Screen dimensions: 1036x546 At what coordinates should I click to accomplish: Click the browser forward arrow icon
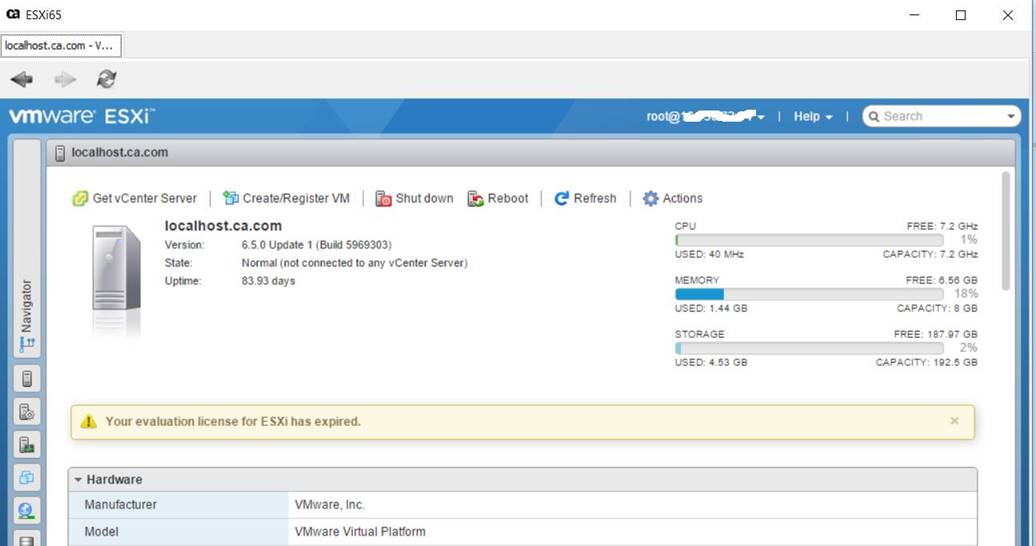(x=65, y=79)
